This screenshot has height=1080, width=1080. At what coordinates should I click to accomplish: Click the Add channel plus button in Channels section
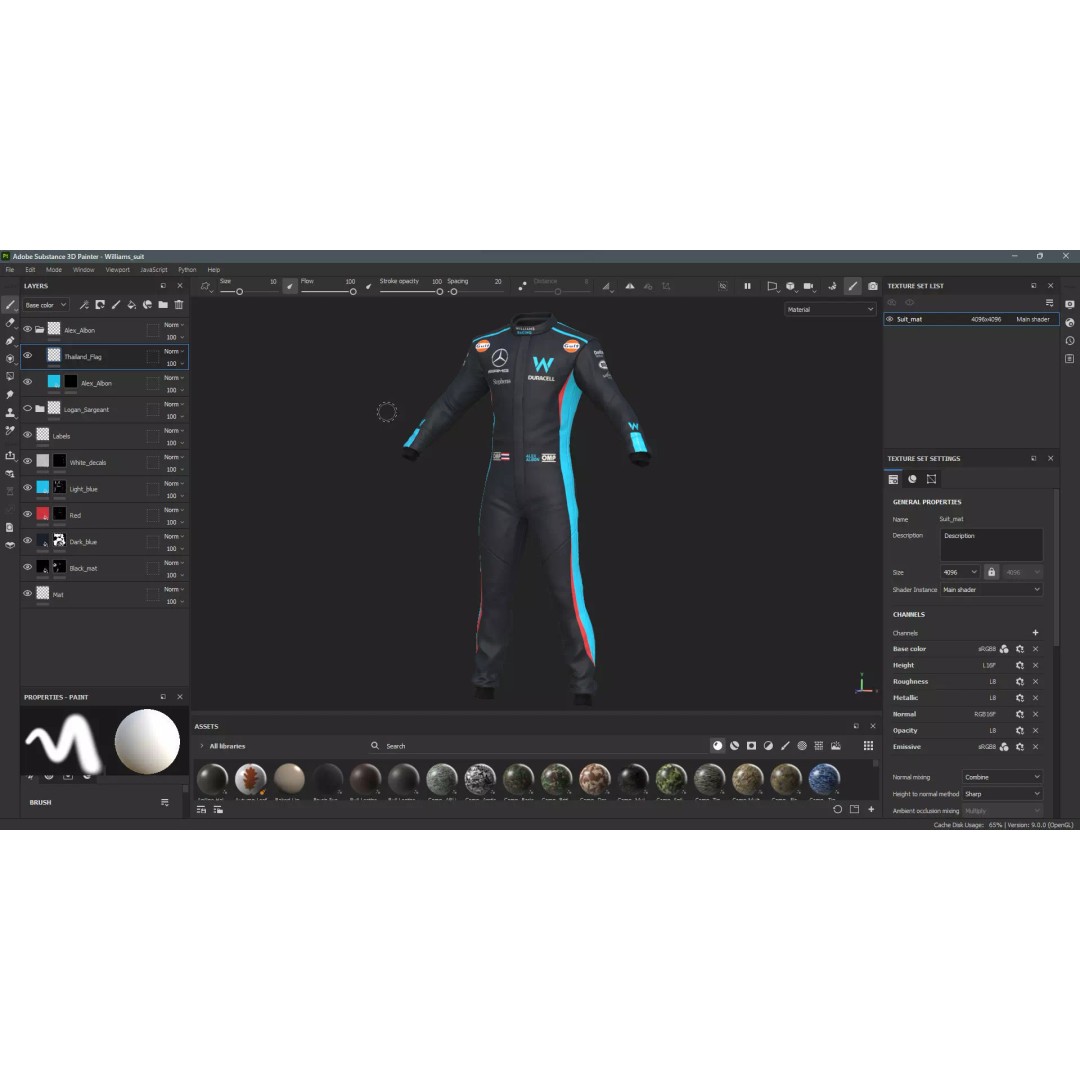(x=1035, y=632)
